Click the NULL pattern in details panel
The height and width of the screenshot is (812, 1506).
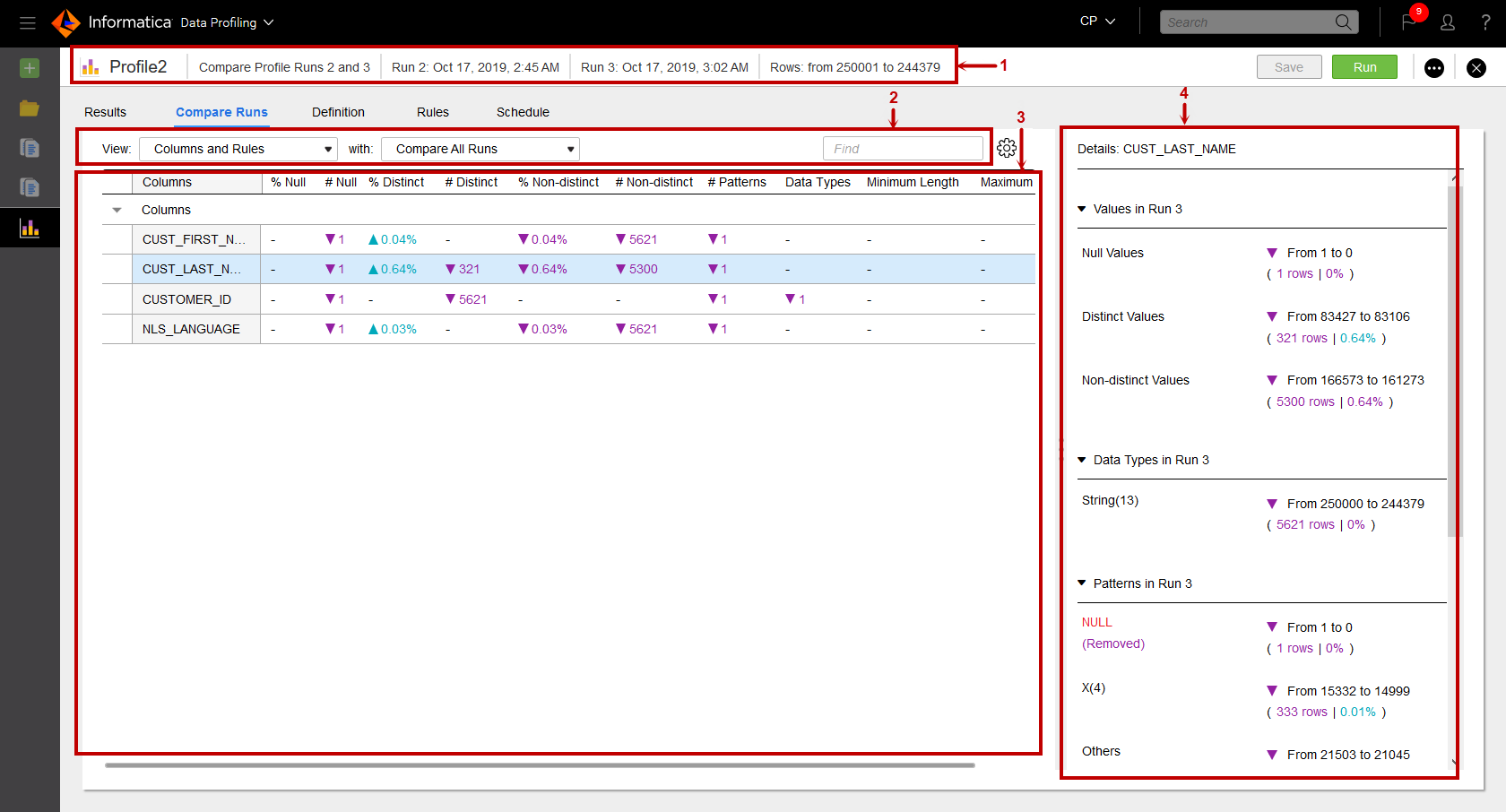1096,623
